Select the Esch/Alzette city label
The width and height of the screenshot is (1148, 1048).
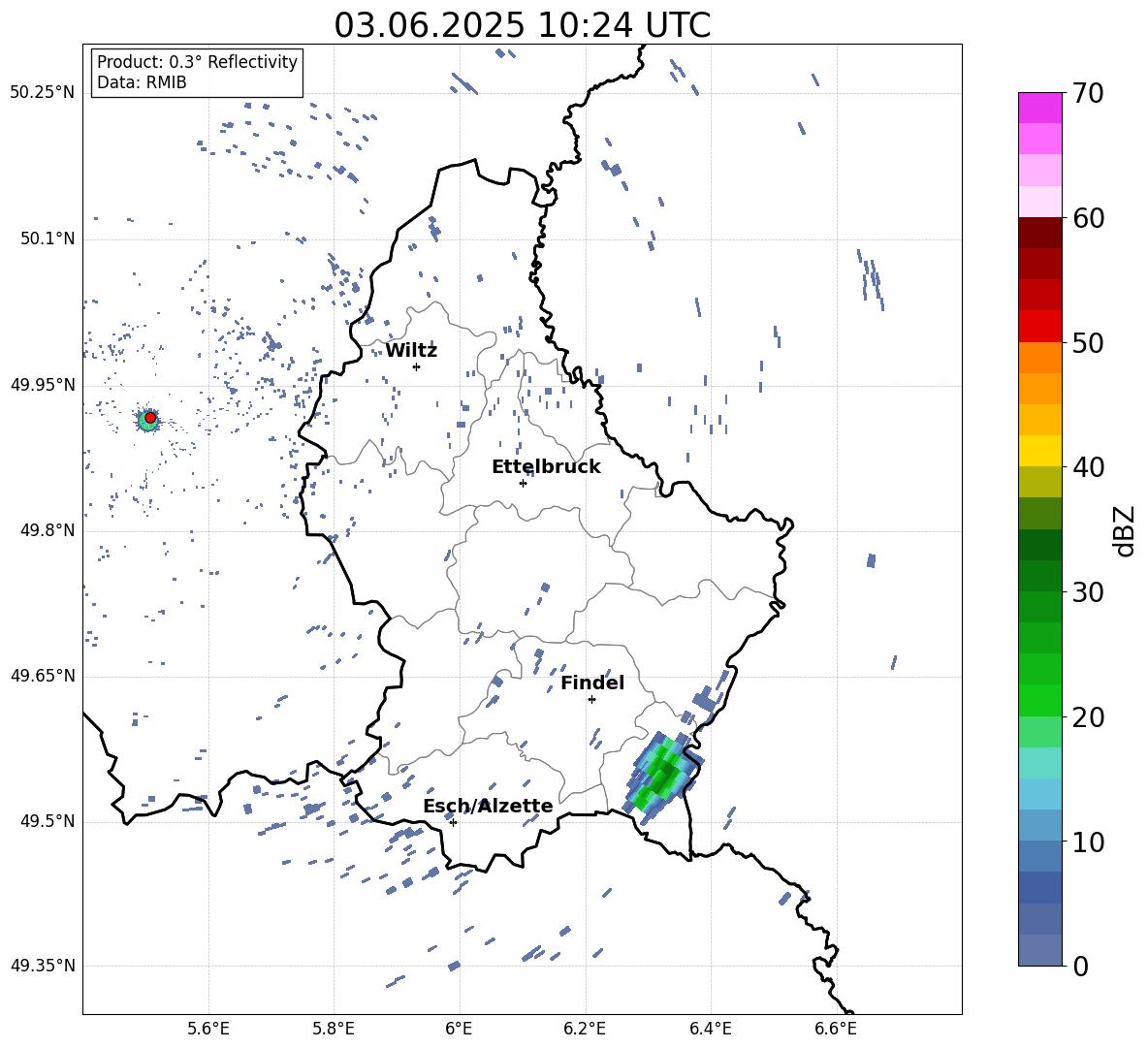tap(489, 806)
